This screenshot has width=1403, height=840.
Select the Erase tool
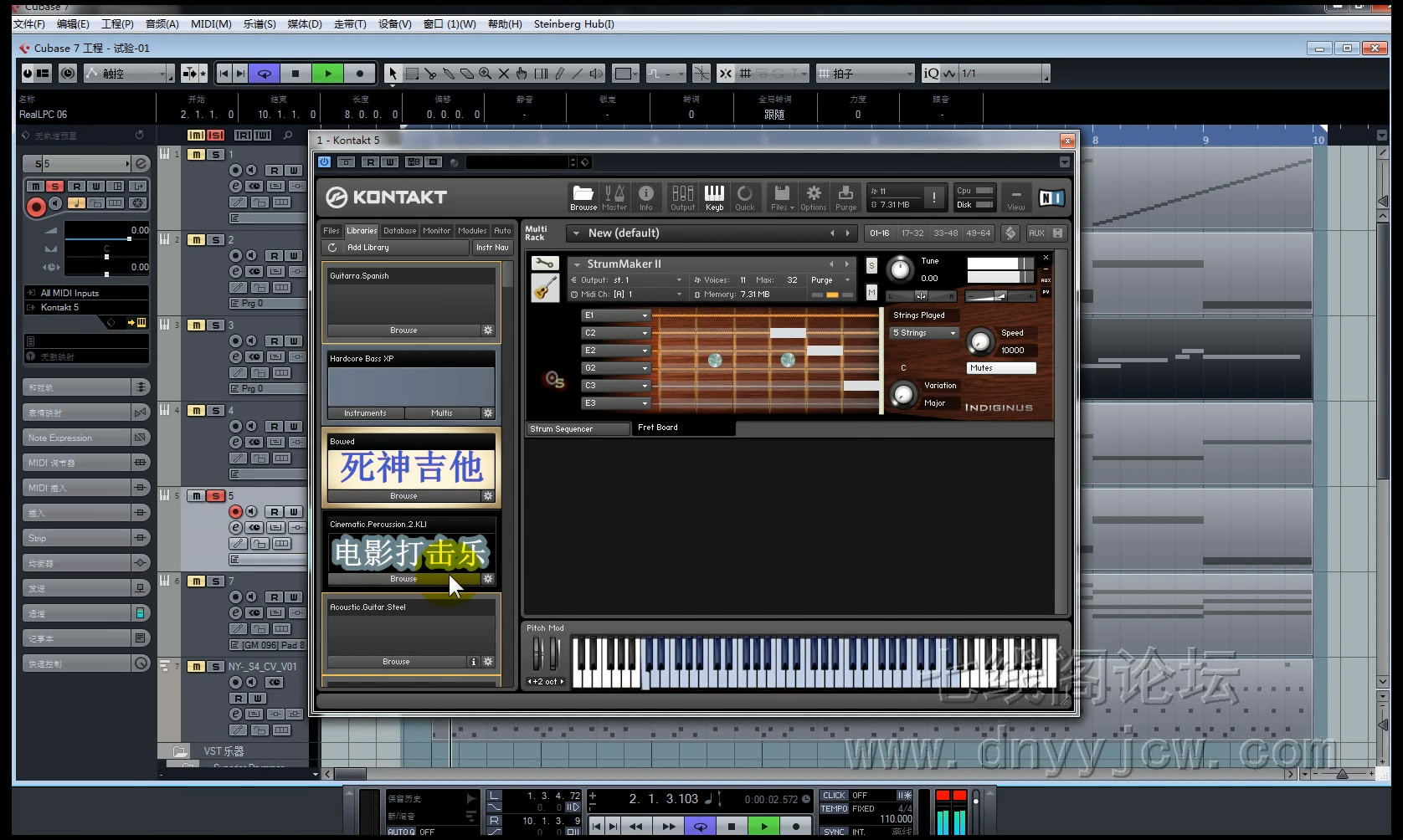(x=467, y=74)
